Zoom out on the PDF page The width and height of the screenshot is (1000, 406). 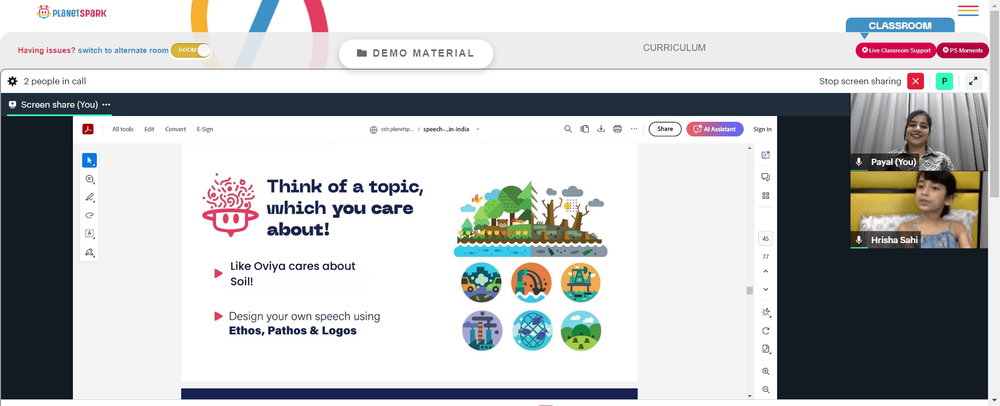point(765,389)
